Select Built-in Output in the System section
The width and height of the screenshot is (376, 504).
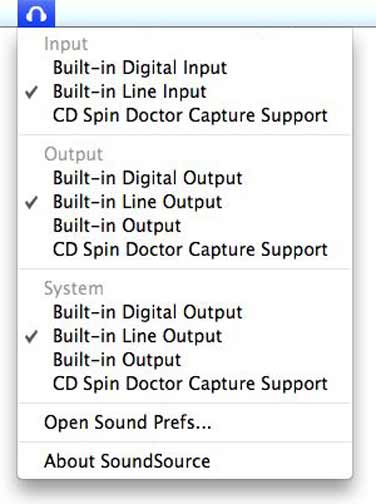(x=185, y=360)
